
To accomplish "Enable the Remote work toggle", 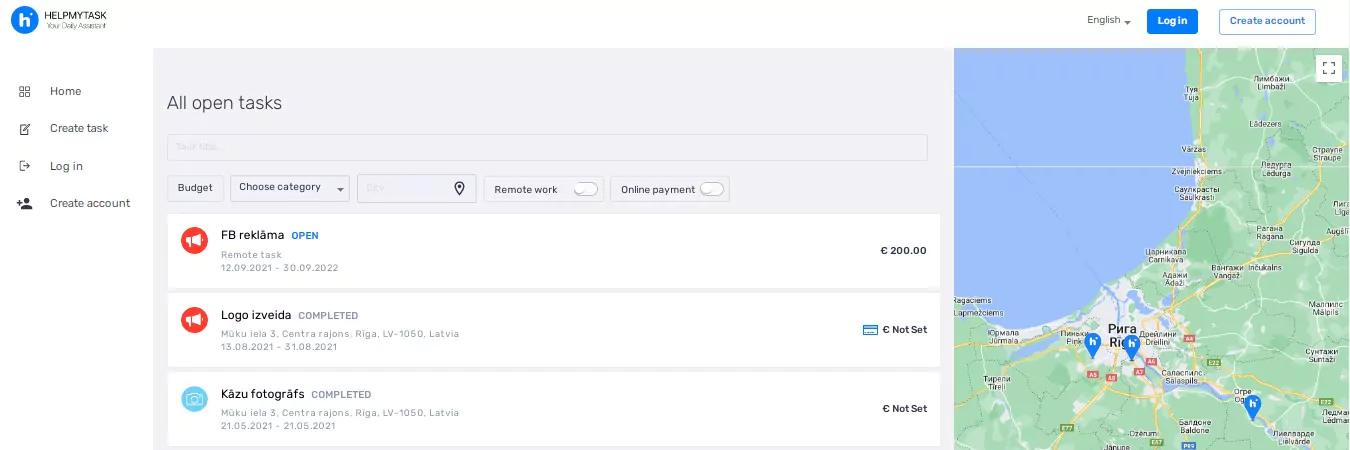I will (584, 189).
